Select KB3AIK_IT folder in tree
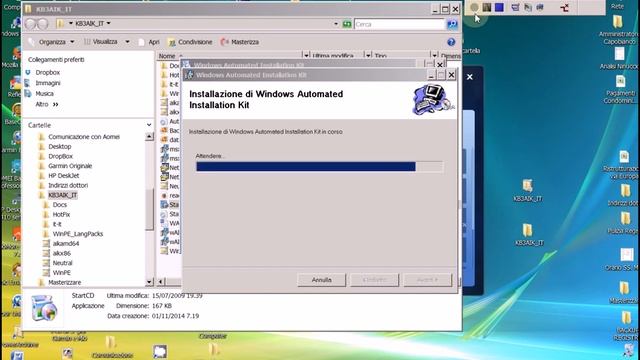The height and width of the screenshot is (360, 640). click(62, 195)
